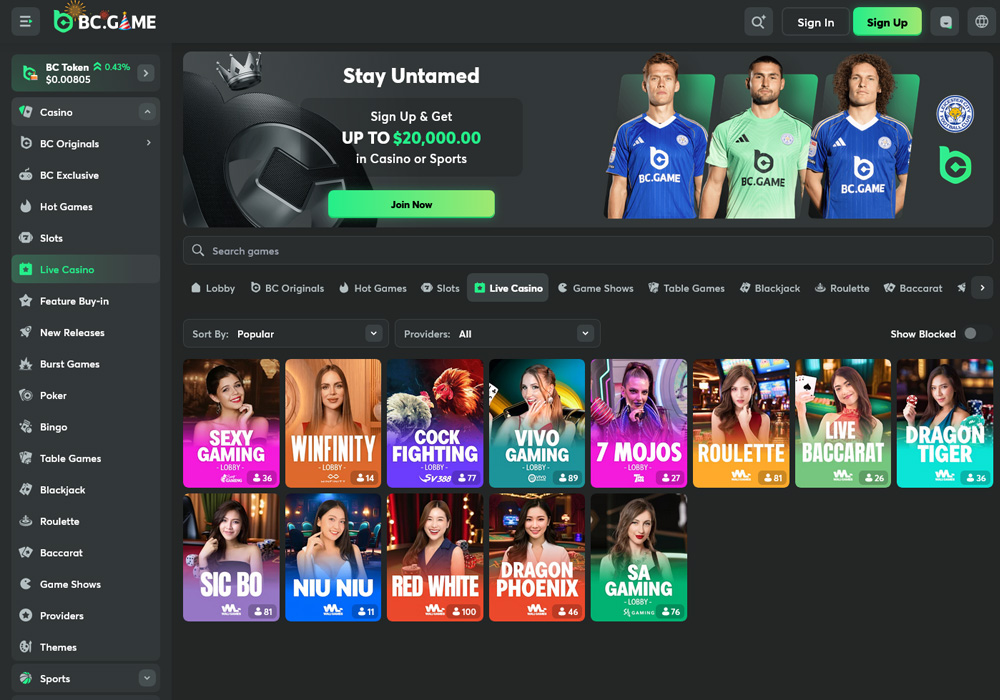Viewport: 1000px width, 700px height.
Task: Collapse the Casino section chevron
Action: pos(147,112)
